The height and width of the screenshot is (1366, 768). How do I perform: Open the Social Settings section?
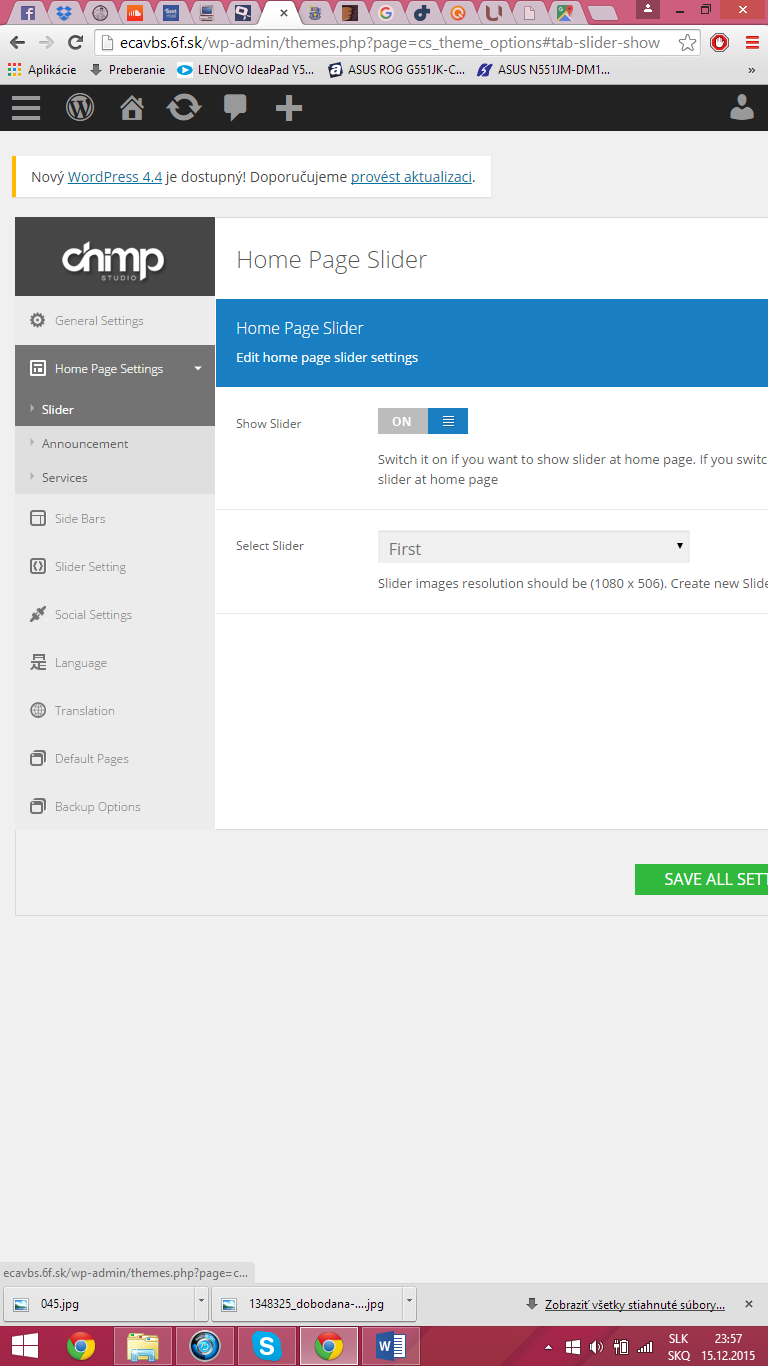click(x=115, y=615)
